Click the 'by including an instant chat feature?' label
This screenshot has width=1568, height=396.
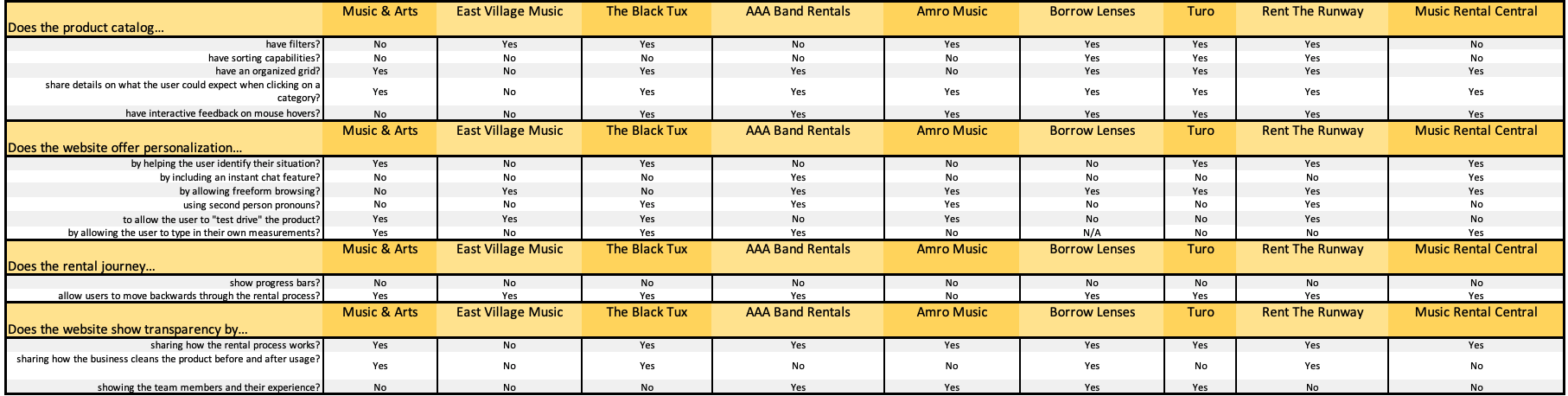click(239, 177)
